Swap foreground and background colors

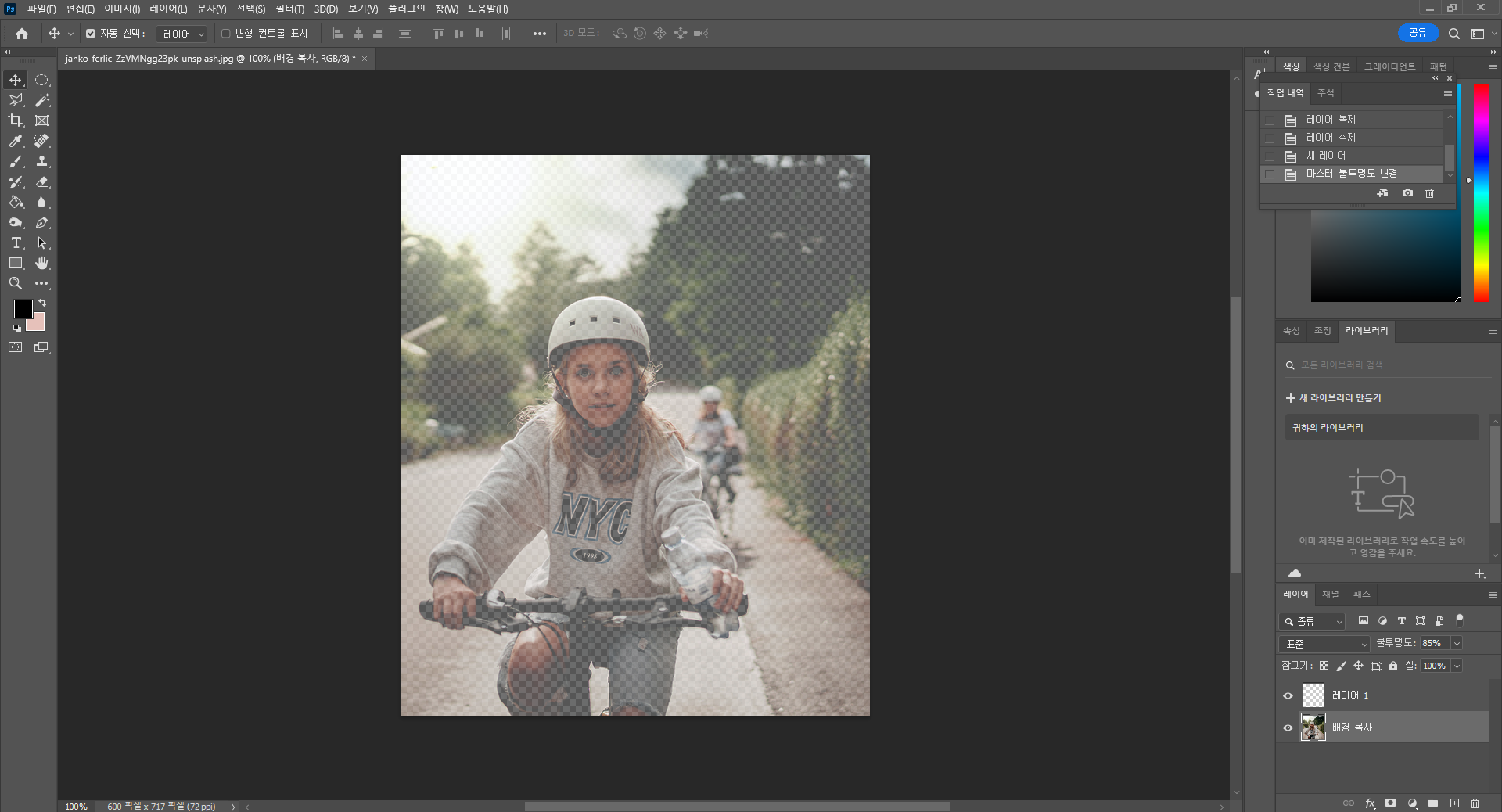tap(42, 303)
